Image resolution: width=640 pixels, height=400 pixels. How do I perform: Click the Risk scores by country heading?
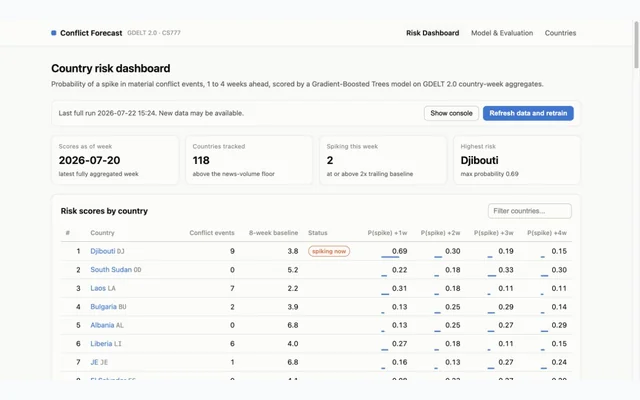(x=104, y=211)
